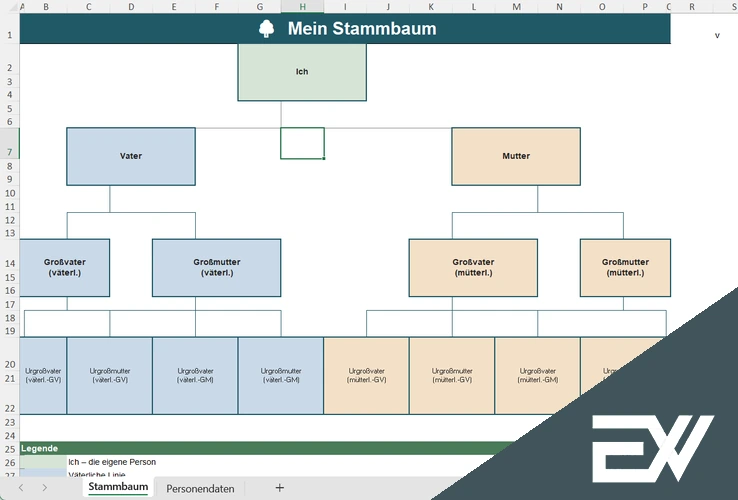Select the orange 'Mutter' box
The image size is (738, 500).
[x=515, y=156]
